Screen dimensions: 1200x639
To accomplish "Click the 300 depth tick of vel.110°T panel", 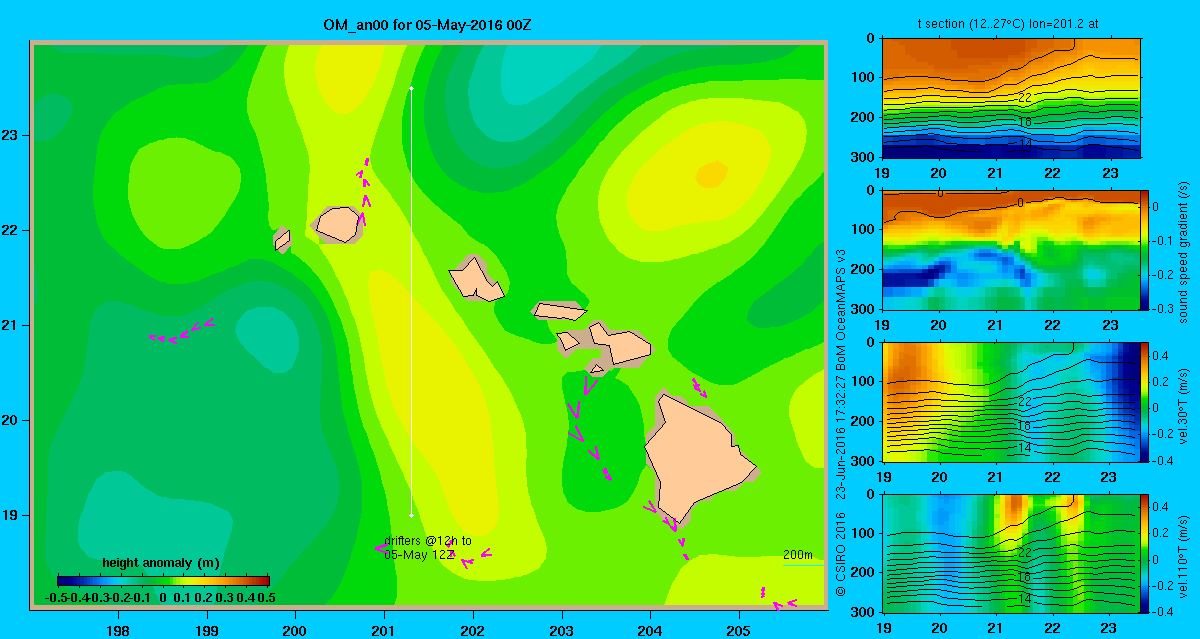I will [864, 611].
